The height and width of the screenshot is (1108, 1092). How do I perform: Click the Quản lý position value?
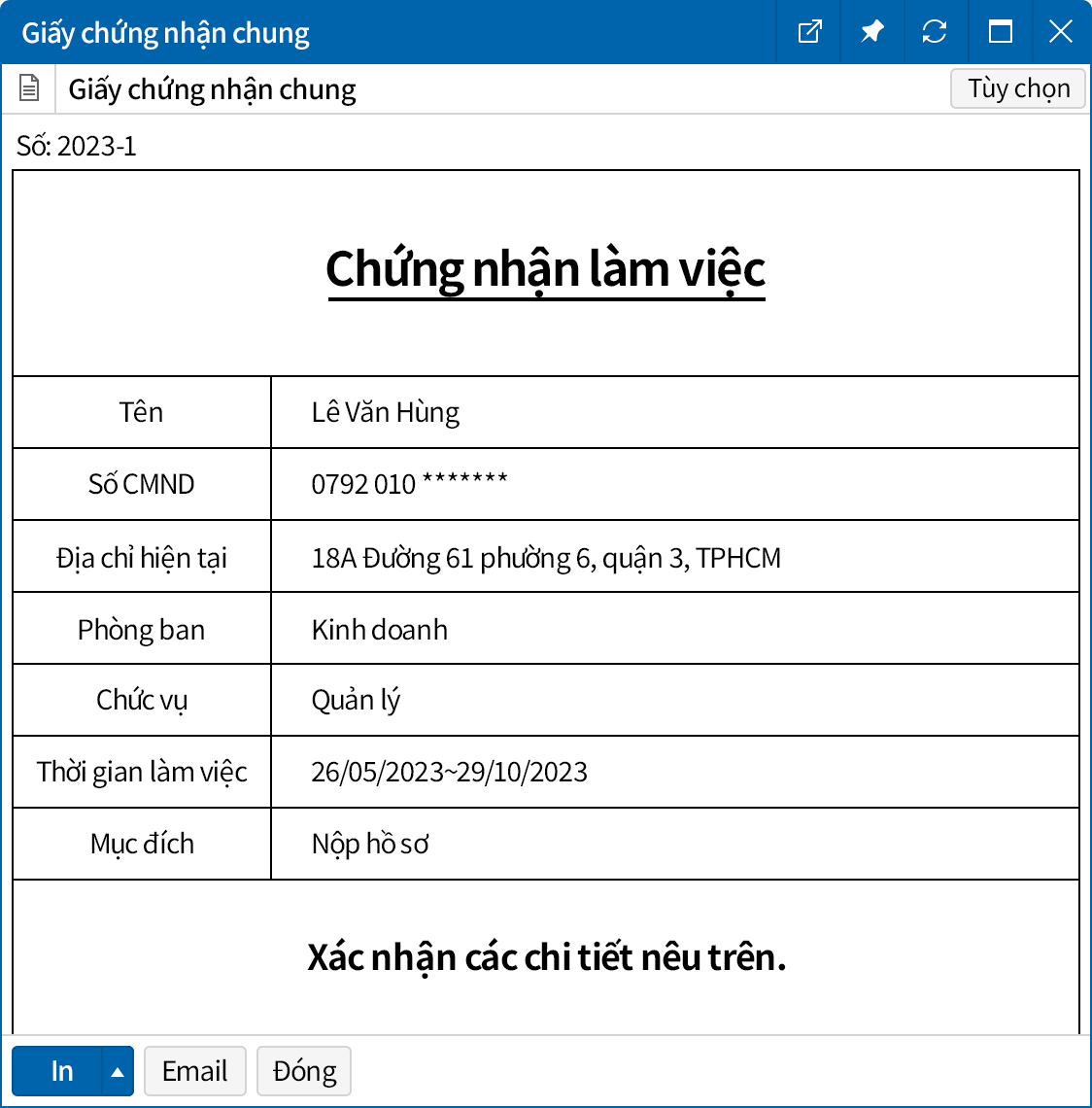tap(356, 701)
